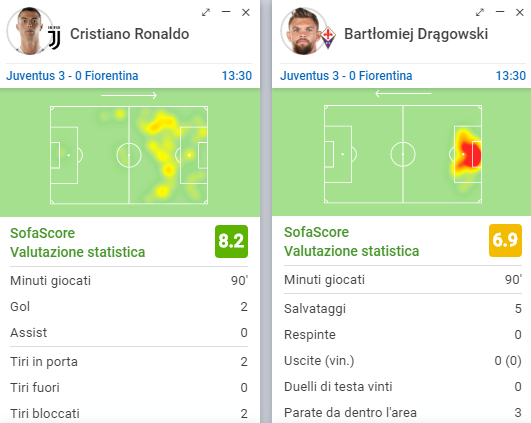
Task: Expand the Cristiano Ronaldo panel with the arrows icon
Action: [206, 13]
